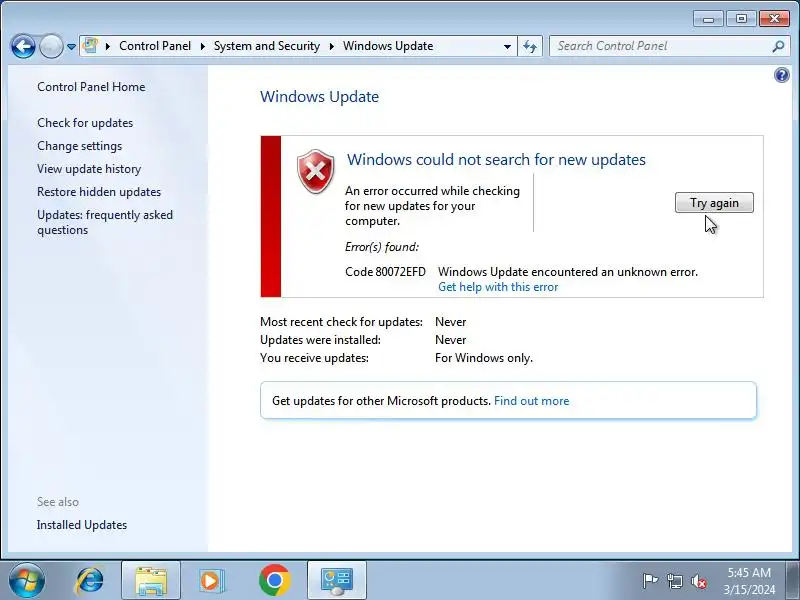Click the Back navigation arrow
Image resolution: width=800 pixels, height=600 pixels.
tap(23, 46)
